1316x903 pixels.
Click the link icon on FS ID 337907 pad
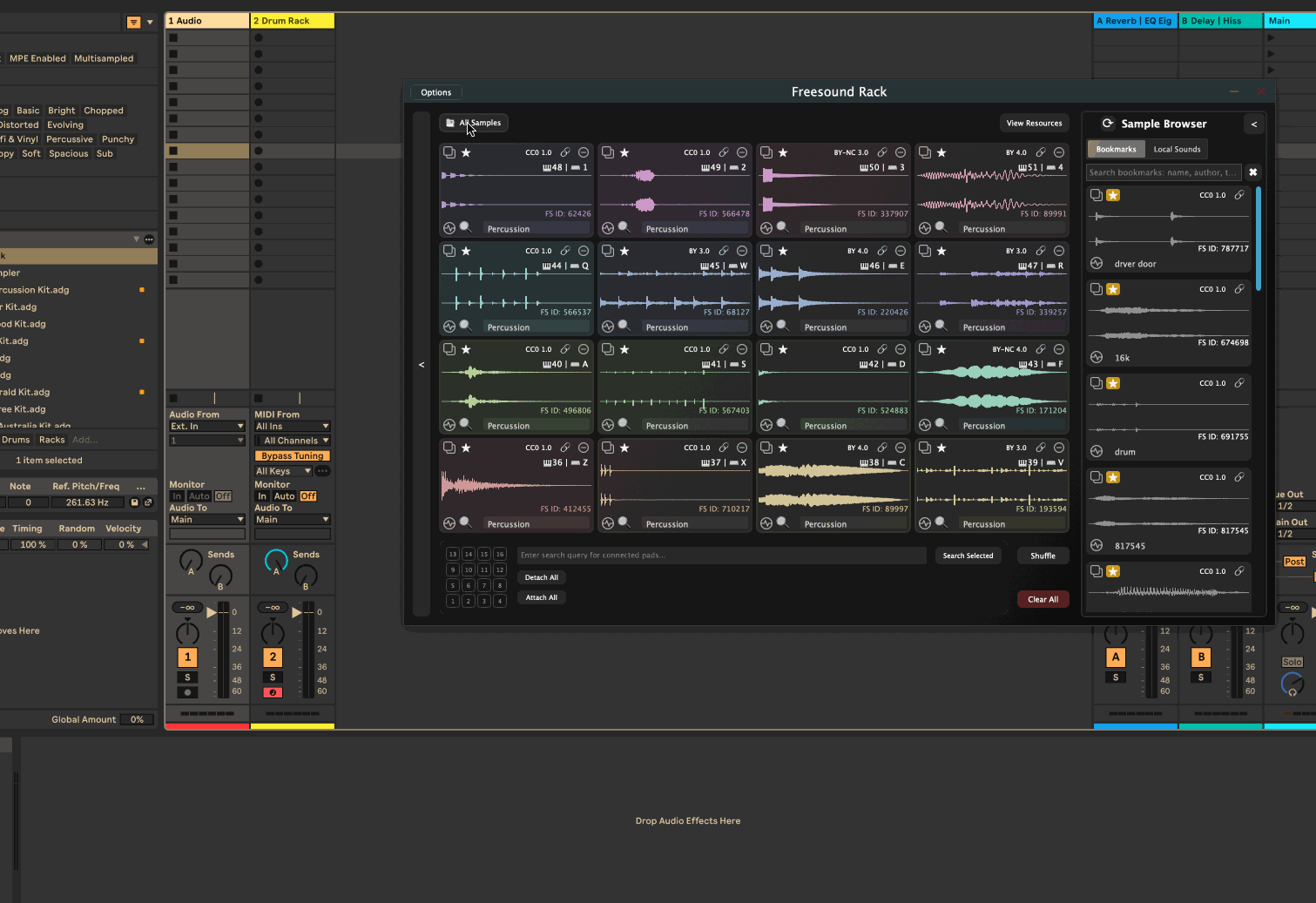tap(881, 152)
